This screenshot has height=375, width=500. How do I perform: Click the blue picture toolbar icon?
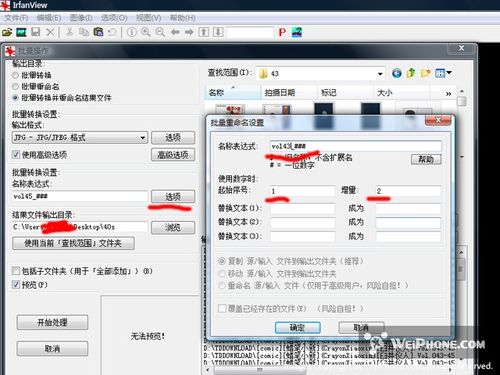(x=297, y=32)
